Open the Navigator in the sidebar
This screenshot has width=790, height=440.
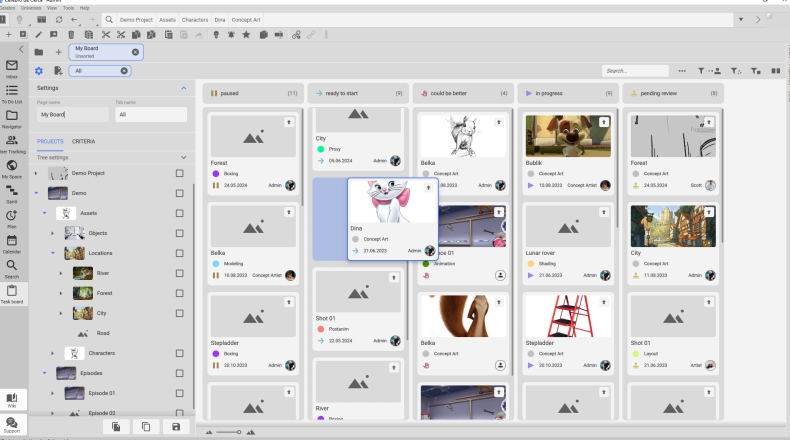[x=12, y=118]
